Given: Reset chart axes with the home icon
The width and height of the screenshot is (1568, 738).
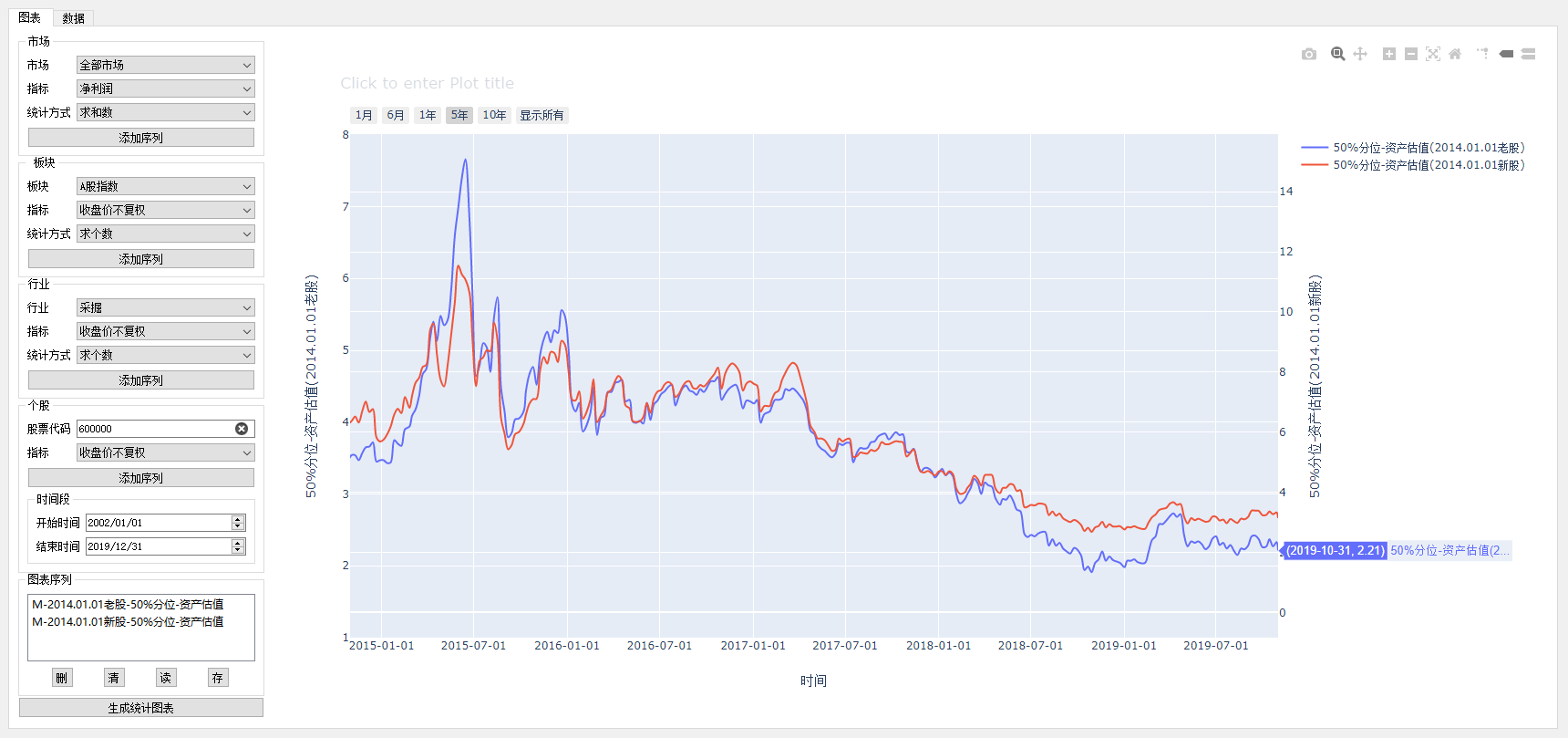Looking at the screenshot, I should [1455, 55].
